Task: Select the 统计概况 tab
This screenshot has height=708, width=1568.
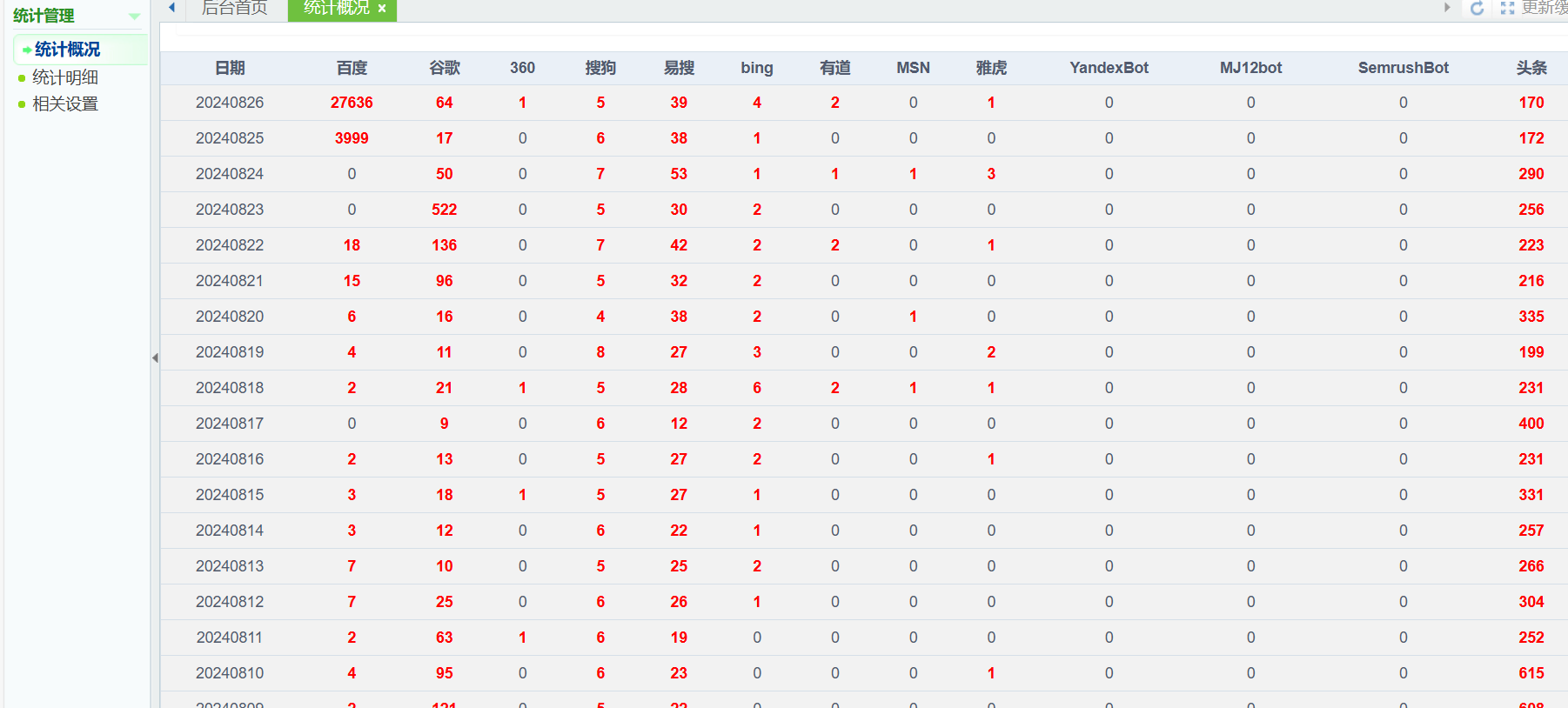Action: (x=337, y=9)
